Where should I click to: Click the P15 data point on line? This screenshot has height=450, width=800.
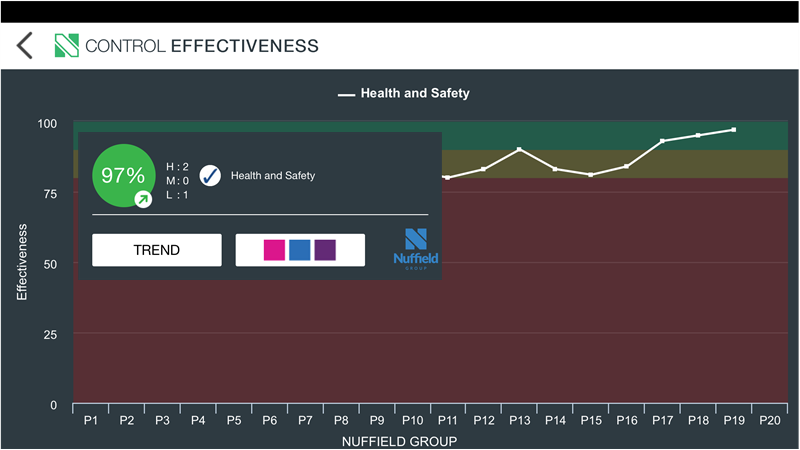591,175
